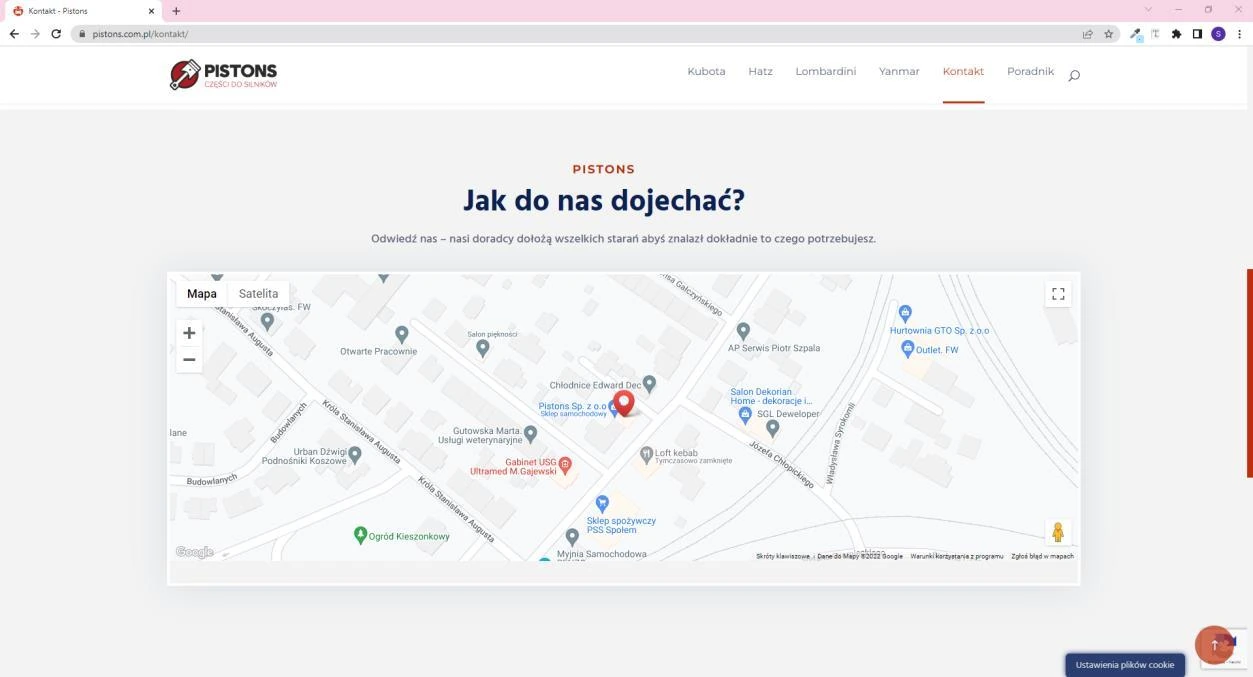Bookmark this page with star icon
1253x677 pixels.
pos(1109,34)
